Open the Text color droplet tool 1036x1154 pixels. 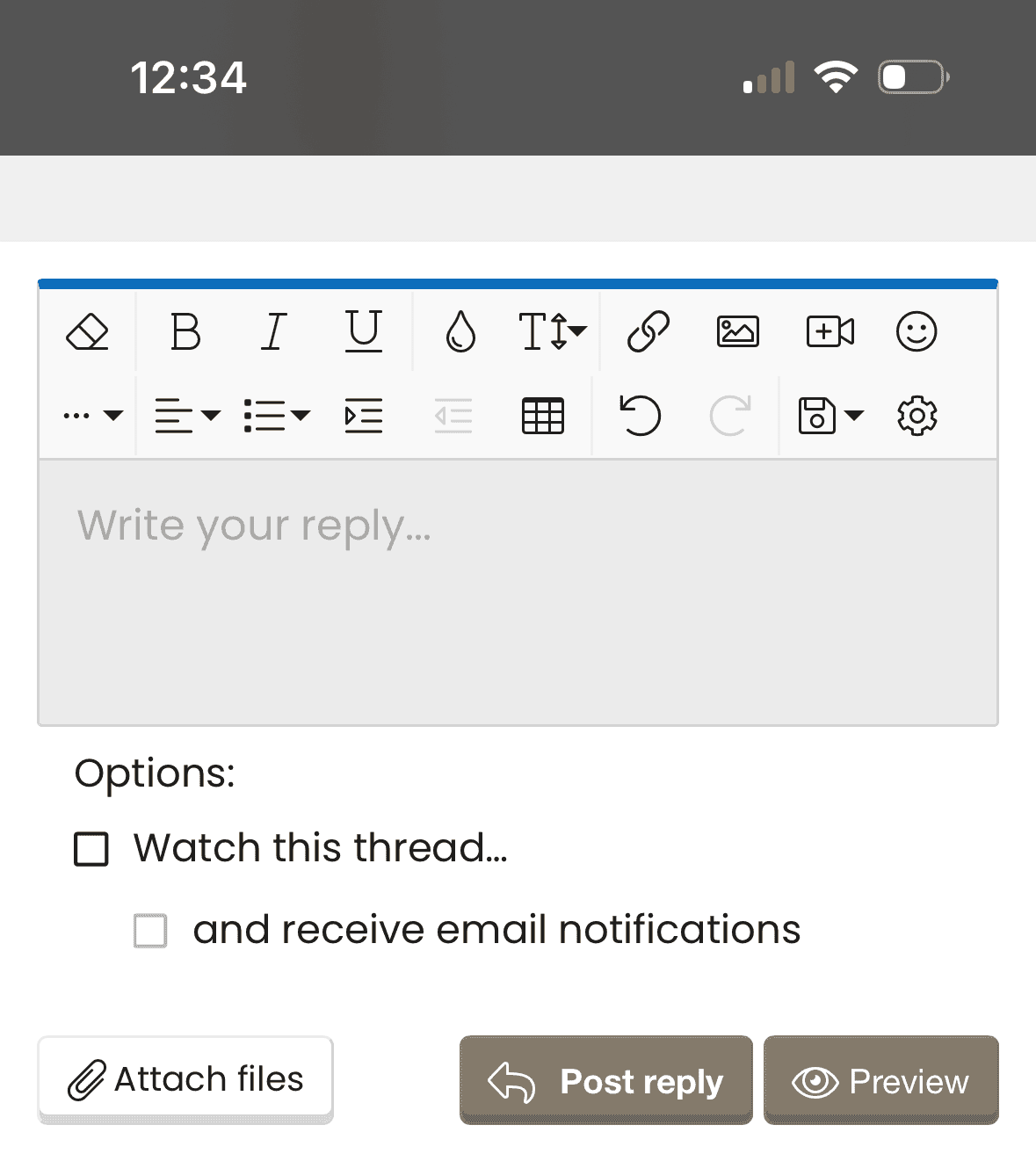point(460,332)
